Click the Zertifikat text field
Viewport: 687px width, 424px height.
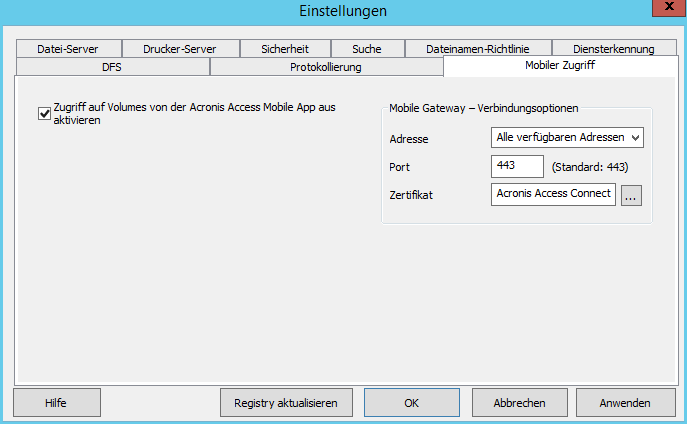[x=553, y=194]
